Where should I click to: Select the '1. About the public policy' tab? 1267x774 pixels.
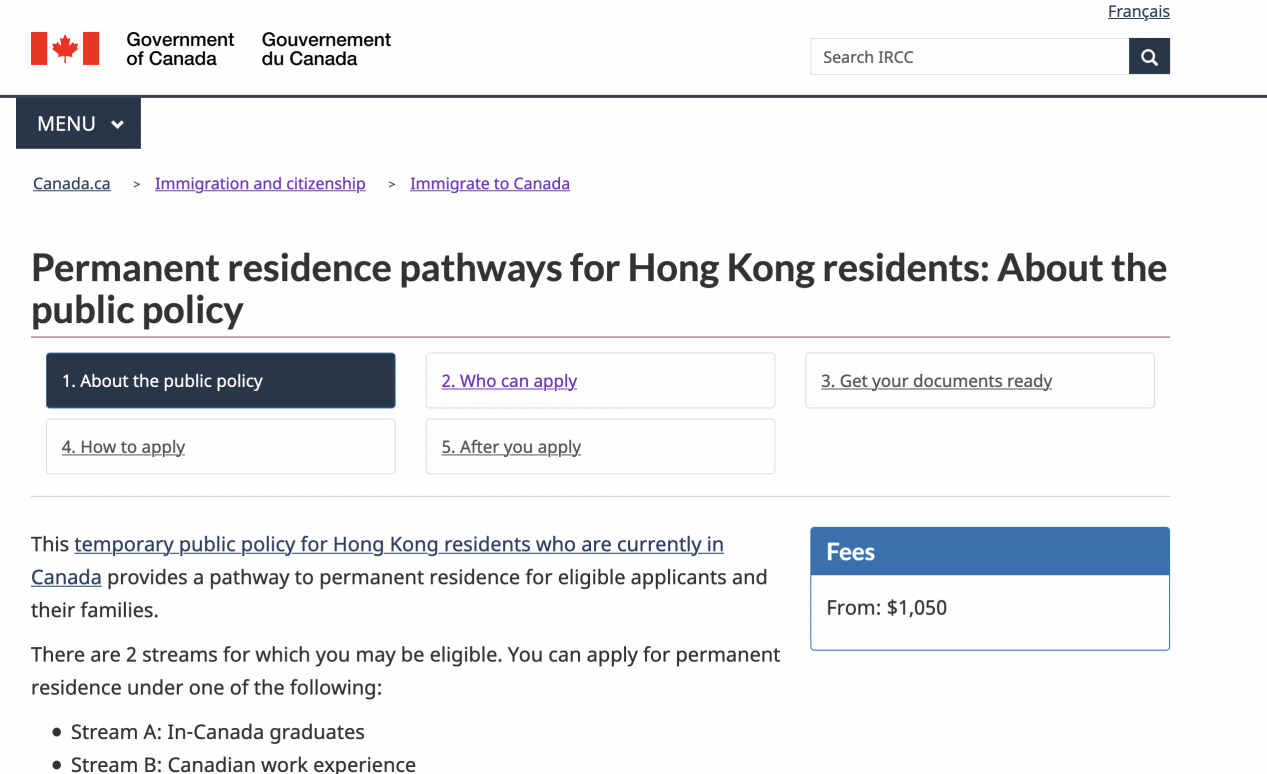[x=220, y=381]
